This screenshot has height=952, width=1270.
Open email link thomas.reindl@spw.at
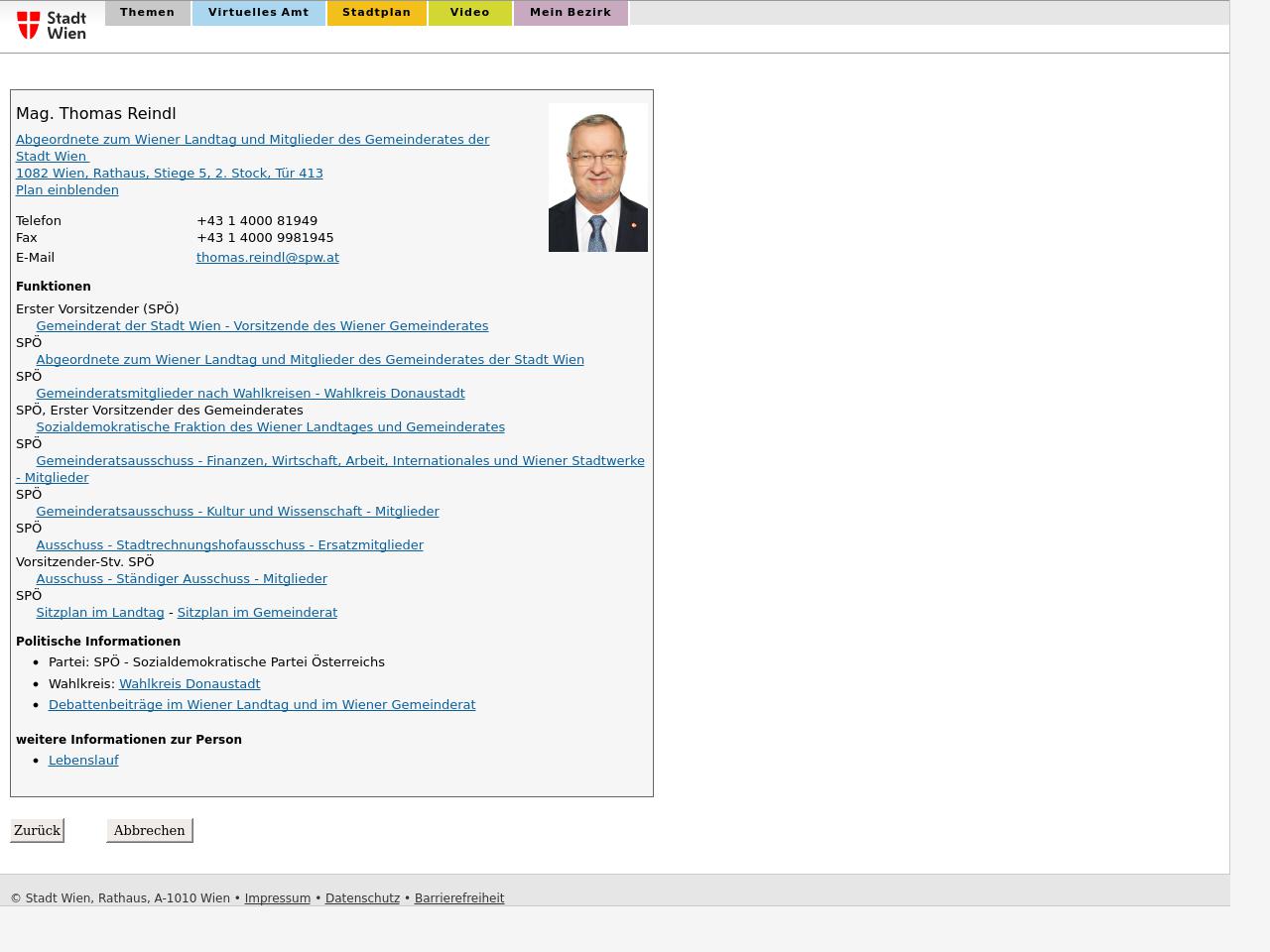pos(268,257)
